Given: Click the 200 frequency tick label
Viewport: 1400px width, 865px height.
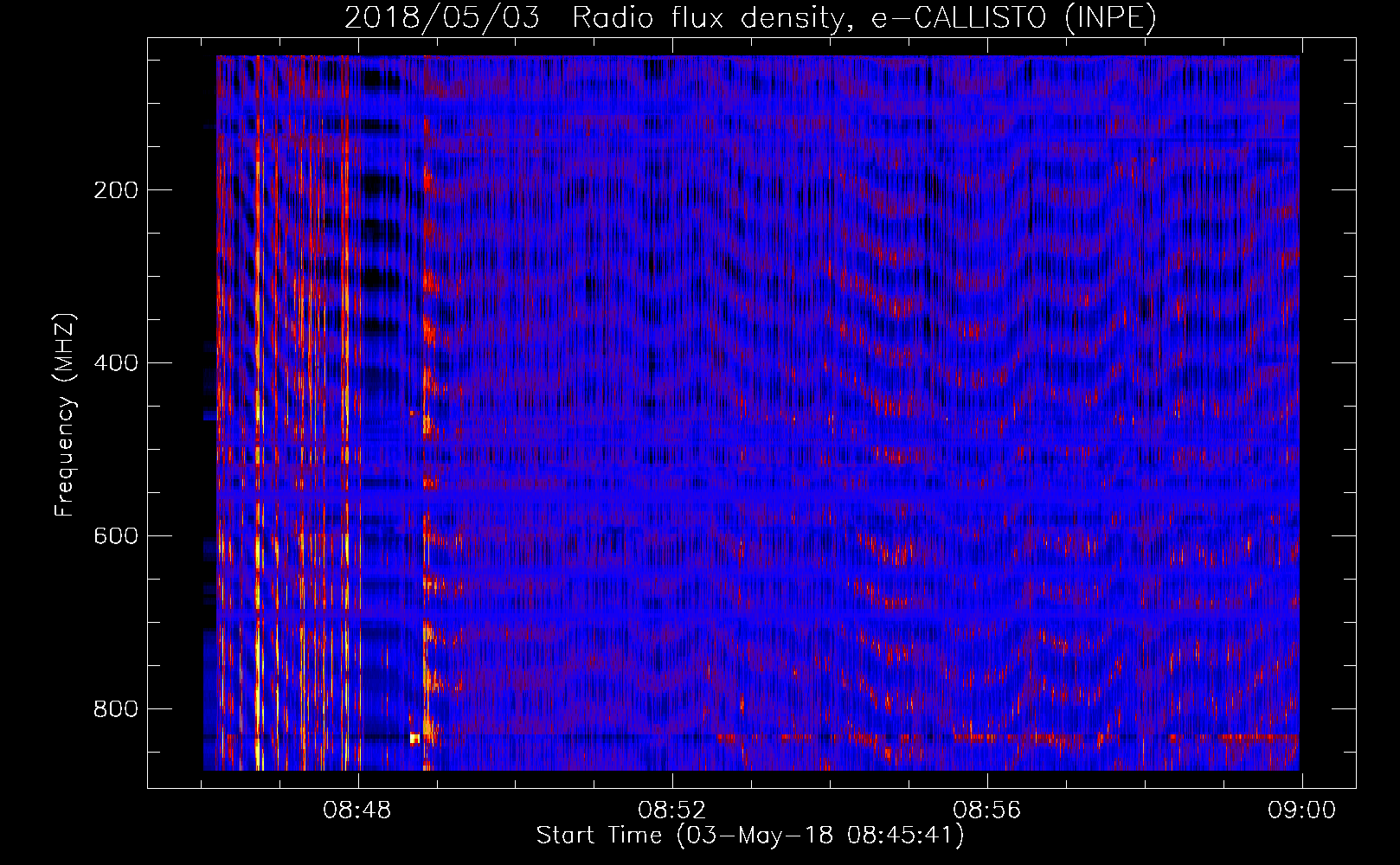Looking at the screenshot, I should coord(115,190).
